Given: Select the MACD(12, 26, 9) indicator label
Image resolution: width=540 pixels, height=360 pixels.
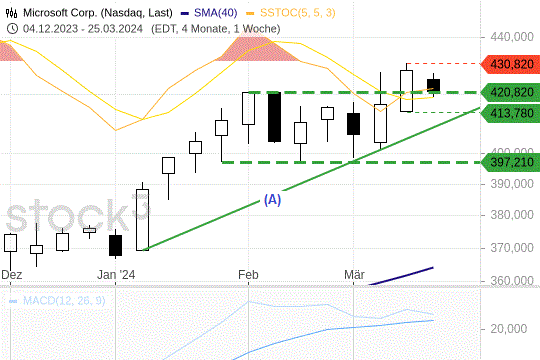Looking at the screenshot, I should click(x=64, y=301).
